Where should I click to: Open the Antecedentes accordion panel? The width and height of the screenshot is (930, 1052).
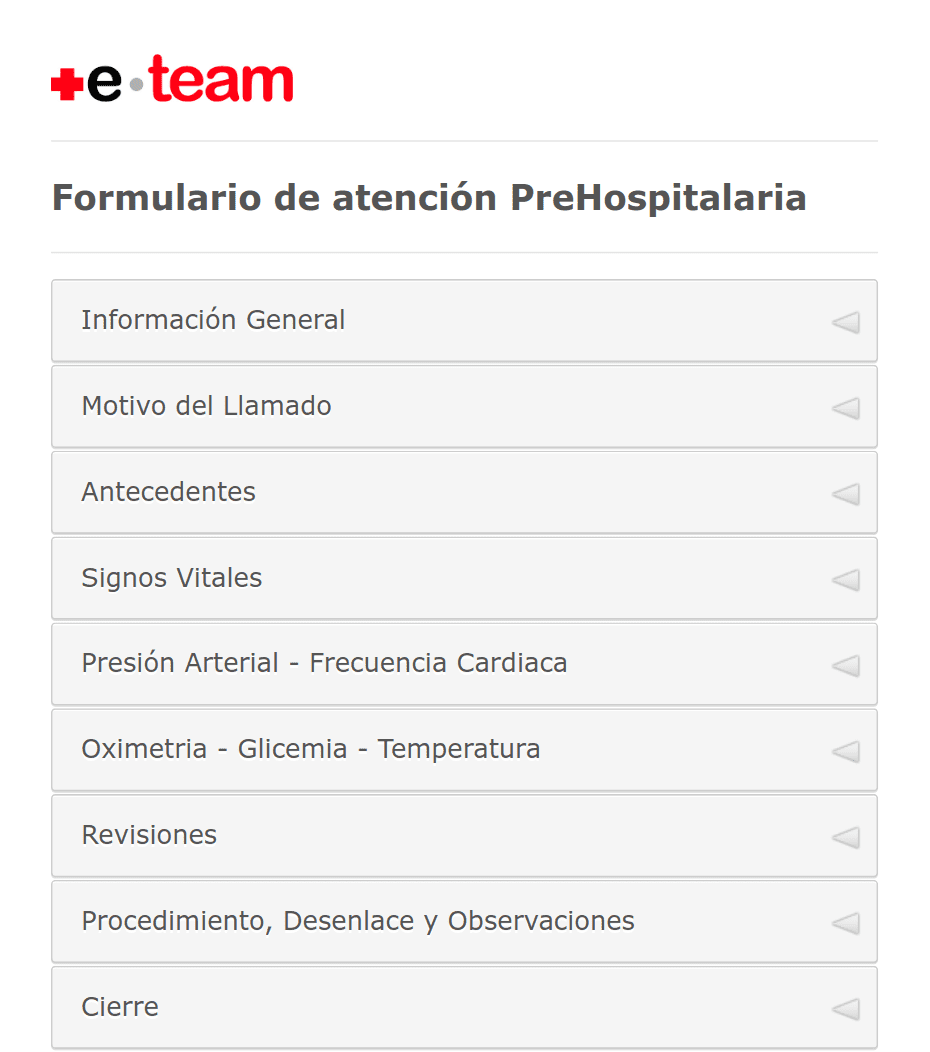(464, 492)
